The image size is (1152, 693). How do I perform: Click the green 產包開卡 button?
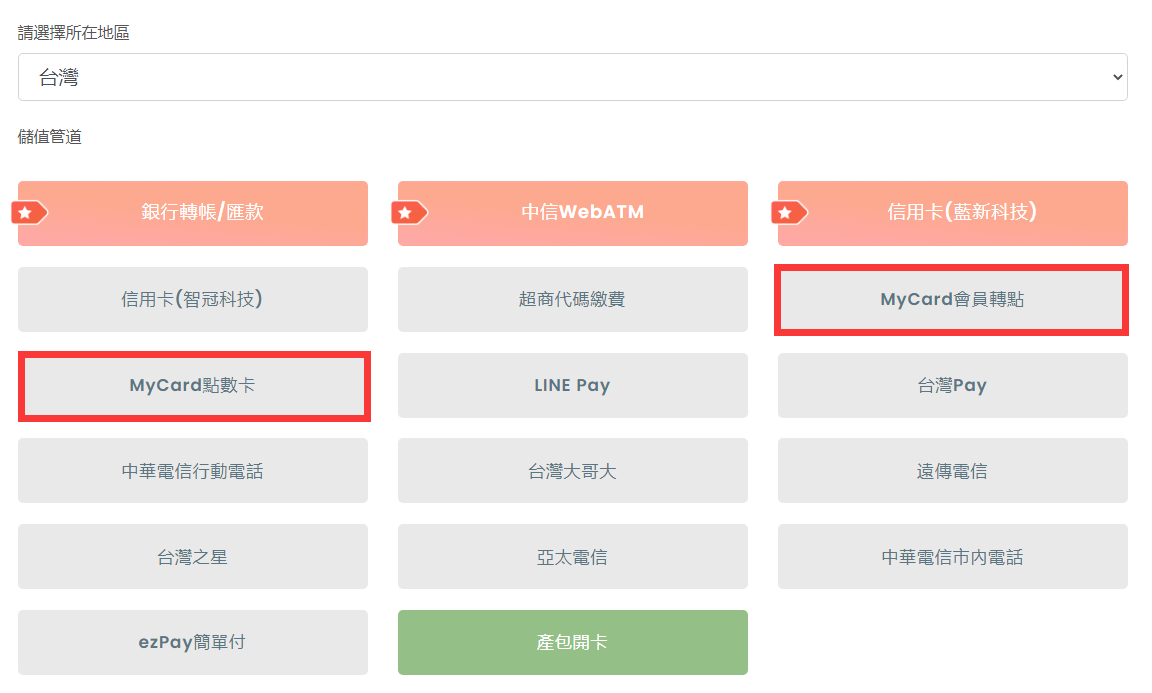[572, 643]
